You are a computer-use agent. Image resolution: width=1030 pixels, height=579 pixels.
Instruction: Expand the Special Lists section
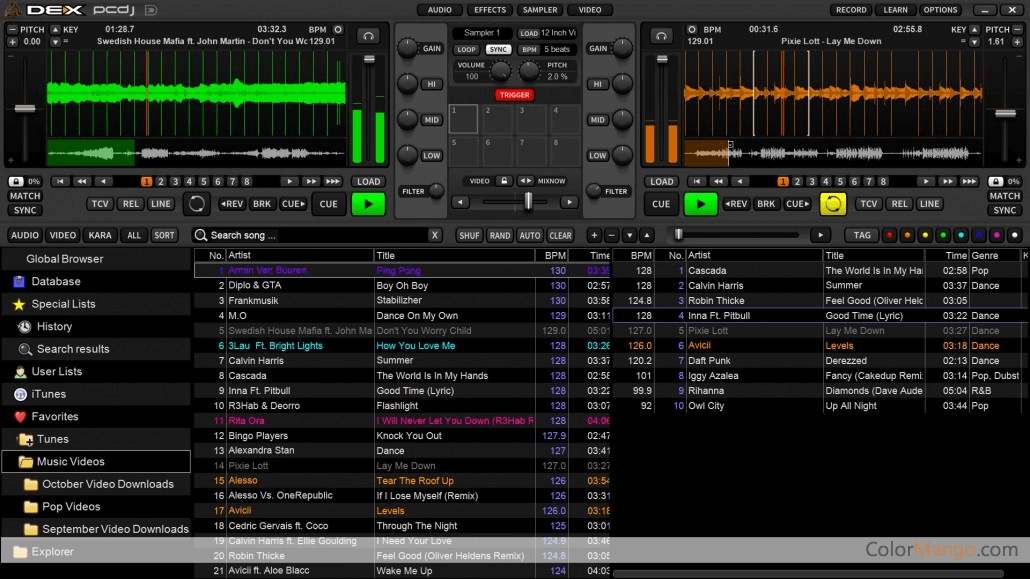tap(63, 304)
